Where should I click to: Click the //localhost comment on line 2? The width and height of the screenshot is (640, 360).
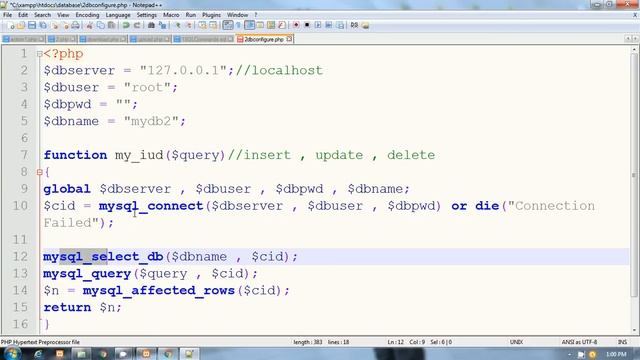click(279, 70)
